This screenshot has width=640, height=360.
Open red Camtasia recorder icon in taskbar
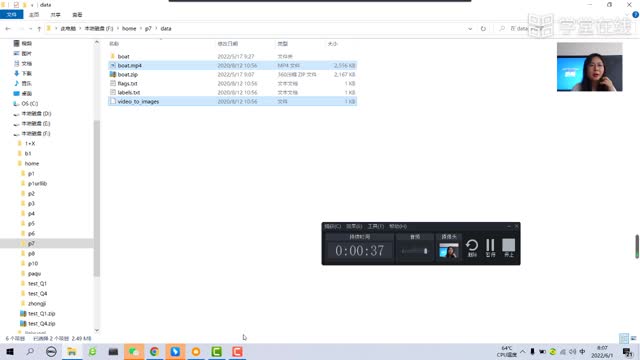pos(237,351)
